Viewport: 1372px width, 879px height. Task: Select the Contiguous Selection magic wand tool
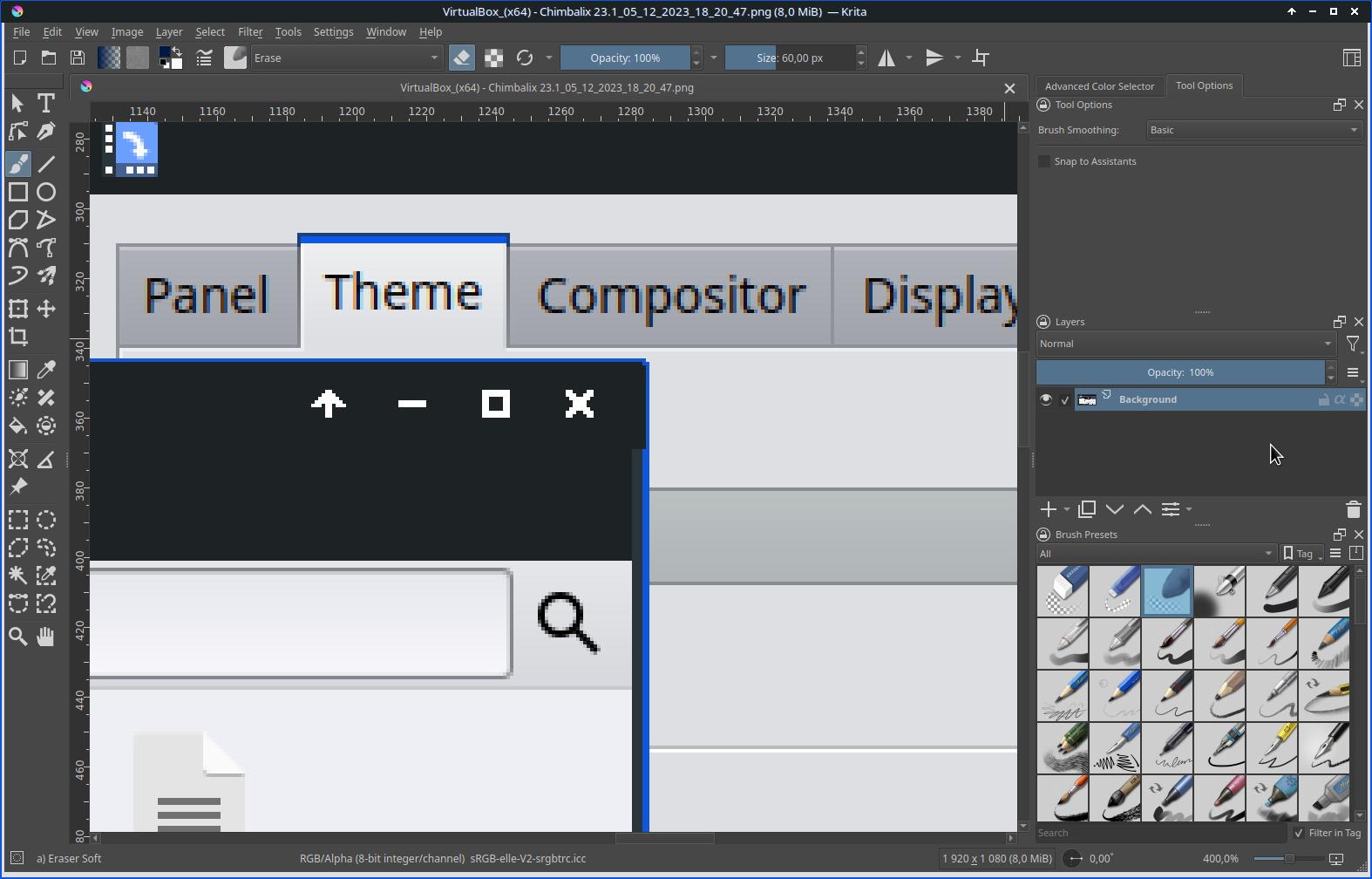pos(18,576)
